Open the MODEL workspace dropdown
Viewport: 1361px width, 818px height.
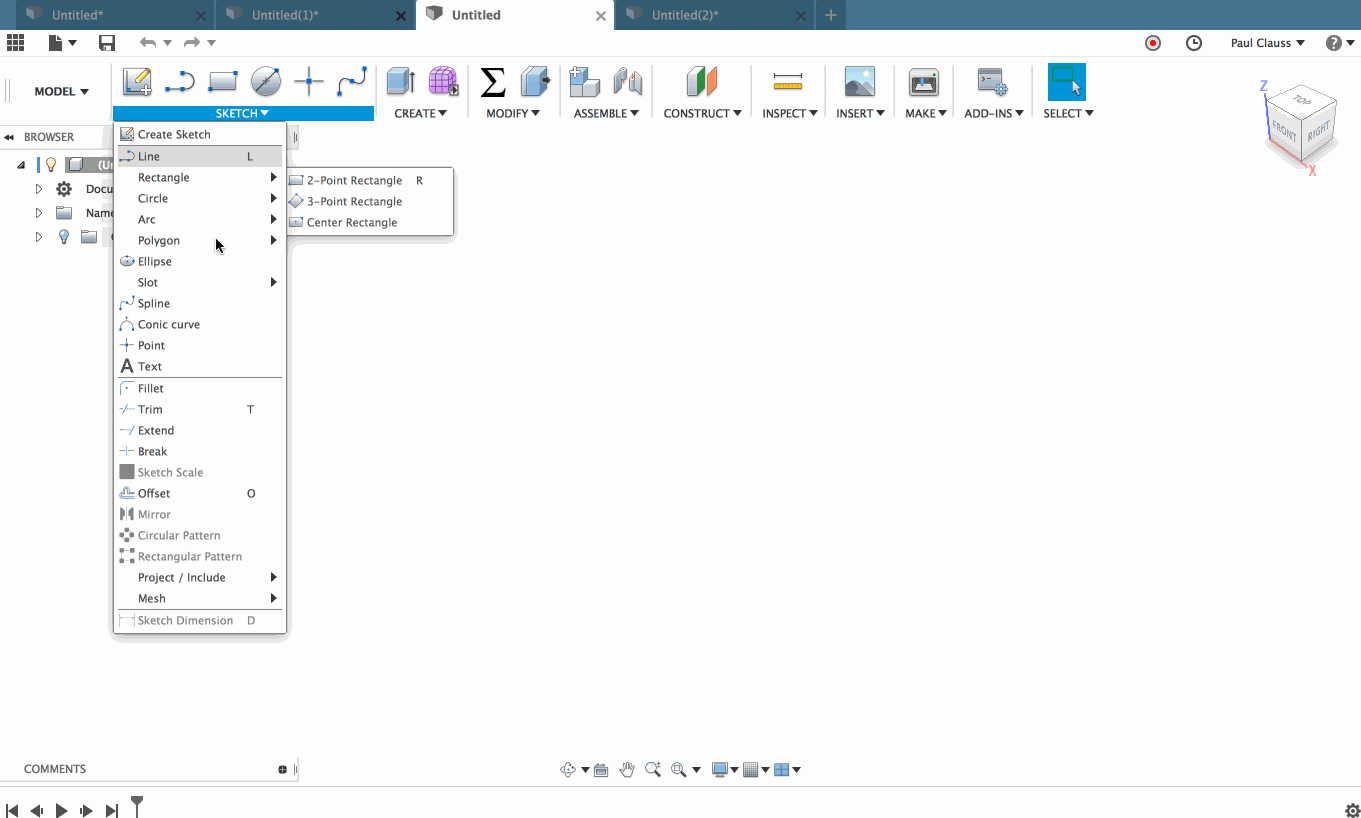coord(56,91)
